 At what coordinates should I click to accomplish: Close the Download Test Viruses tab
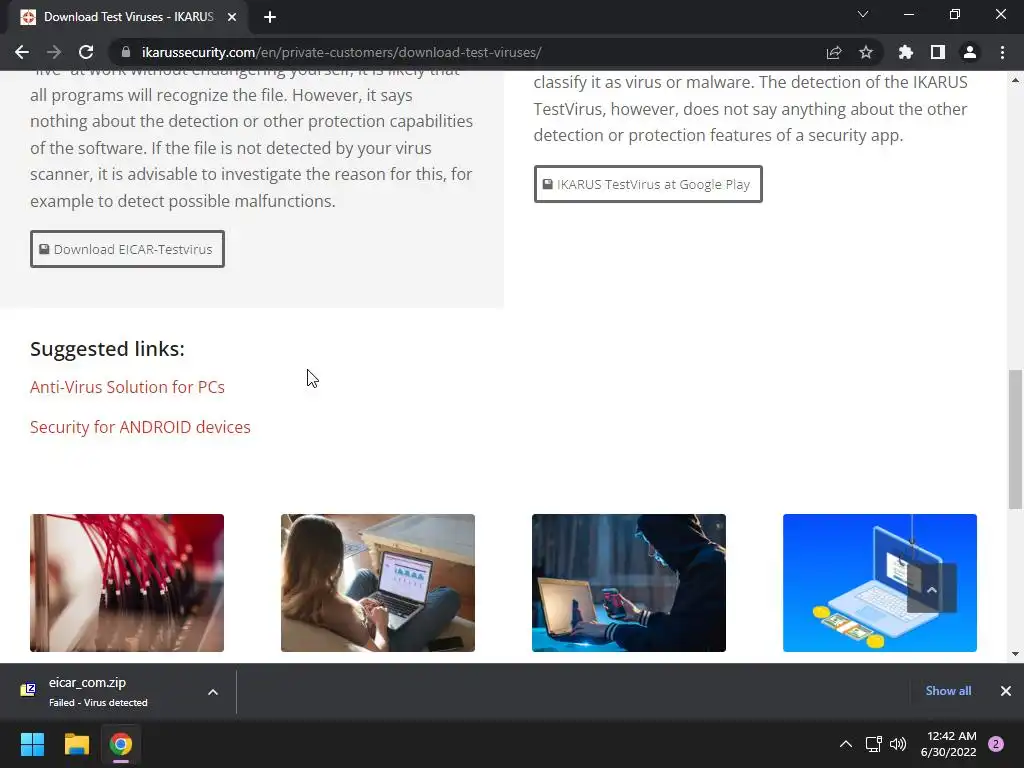coord(232,17)
